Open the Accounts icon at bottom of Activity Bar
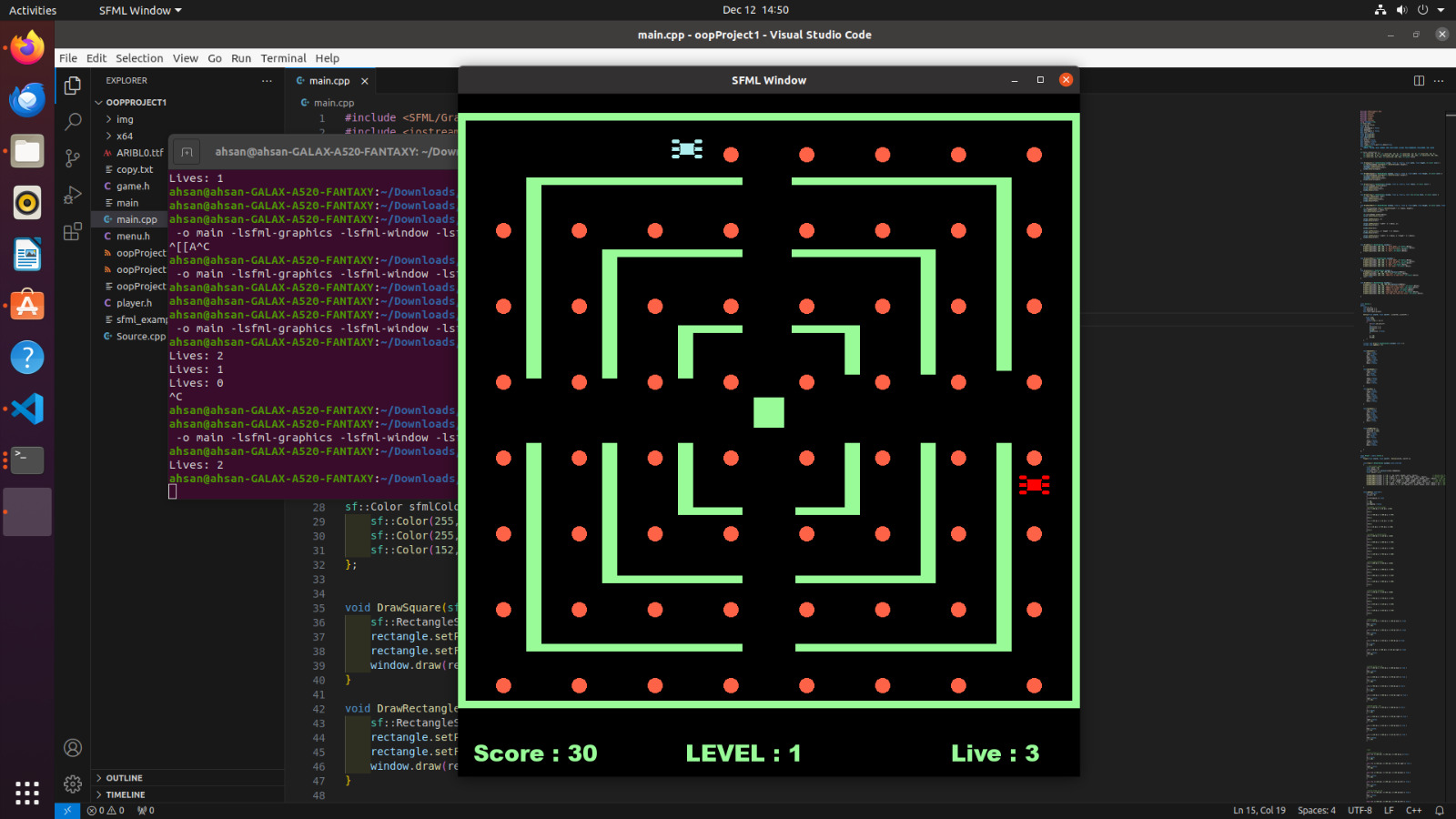The width and height of the screenshot is (1456, 819). 73,747
